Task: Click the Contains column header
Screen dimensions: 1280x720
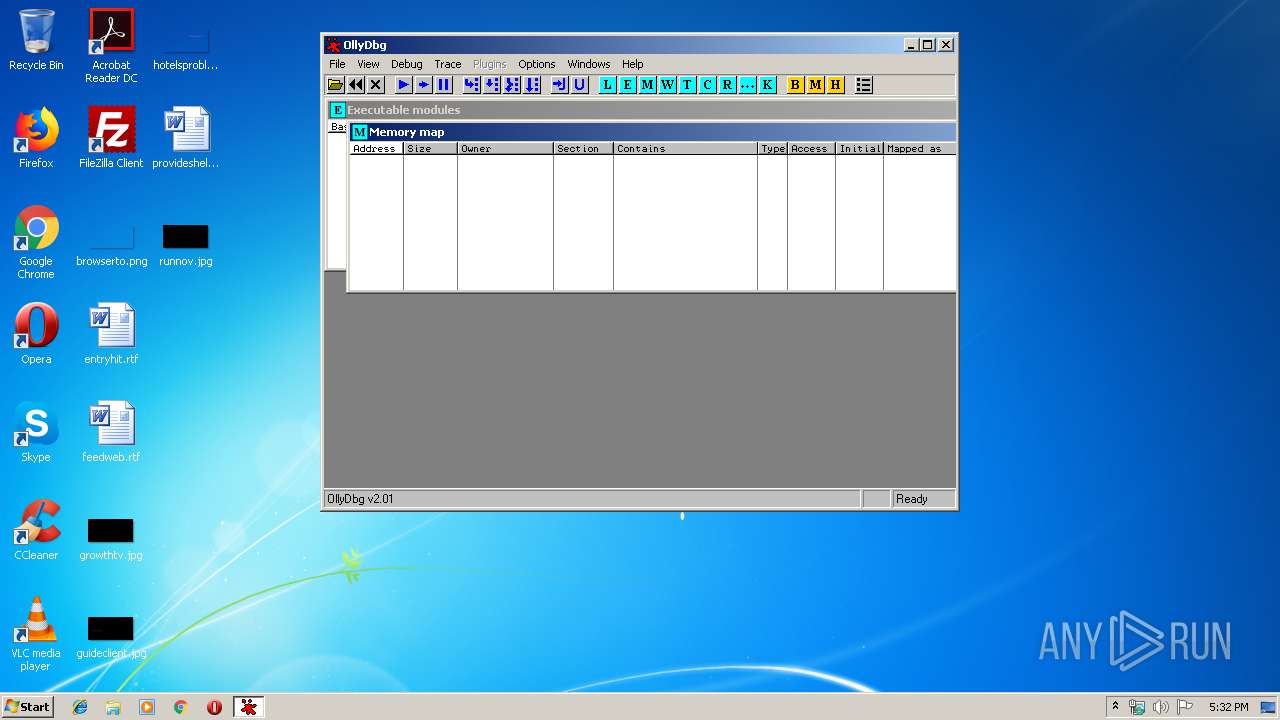Action: tap(685, 149)
